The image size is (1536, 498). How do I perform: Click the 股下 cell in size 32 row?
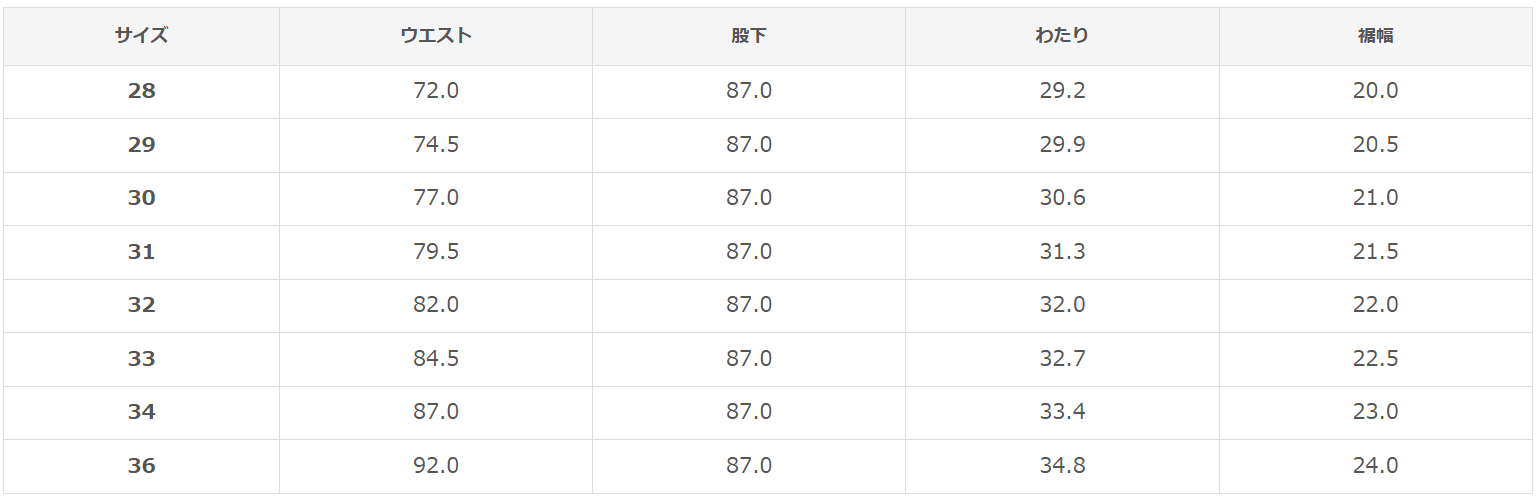point(749,305)
